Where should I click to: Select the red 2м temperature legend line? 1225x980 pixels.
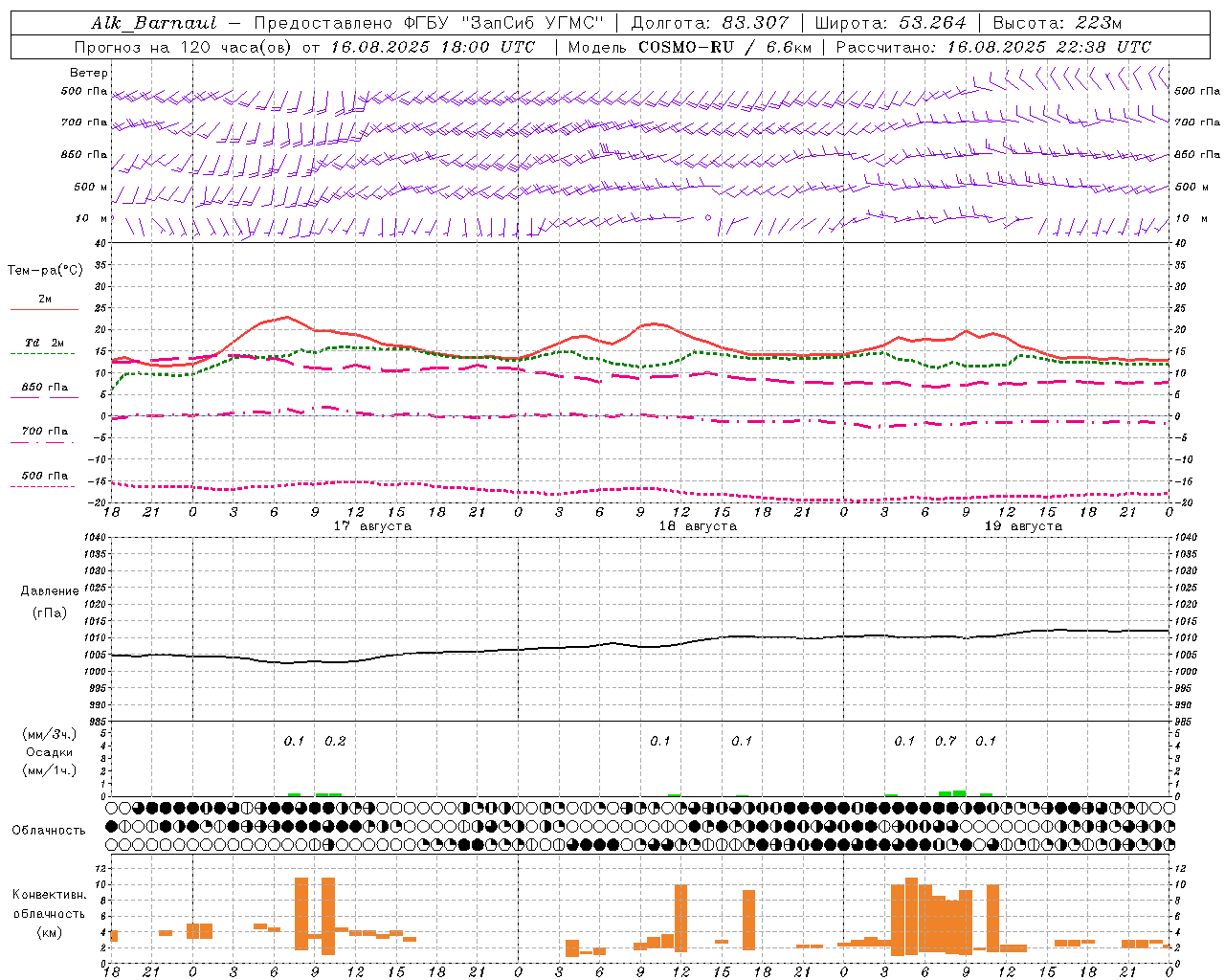(44, 309)
